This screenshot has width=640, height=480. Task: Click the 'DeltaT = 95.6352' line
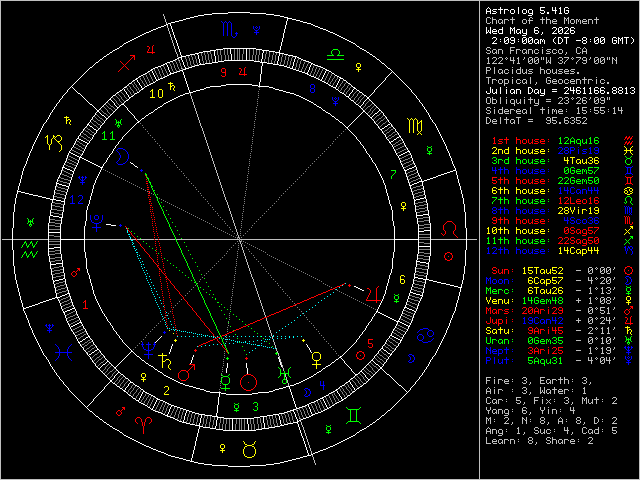[536, 121]
